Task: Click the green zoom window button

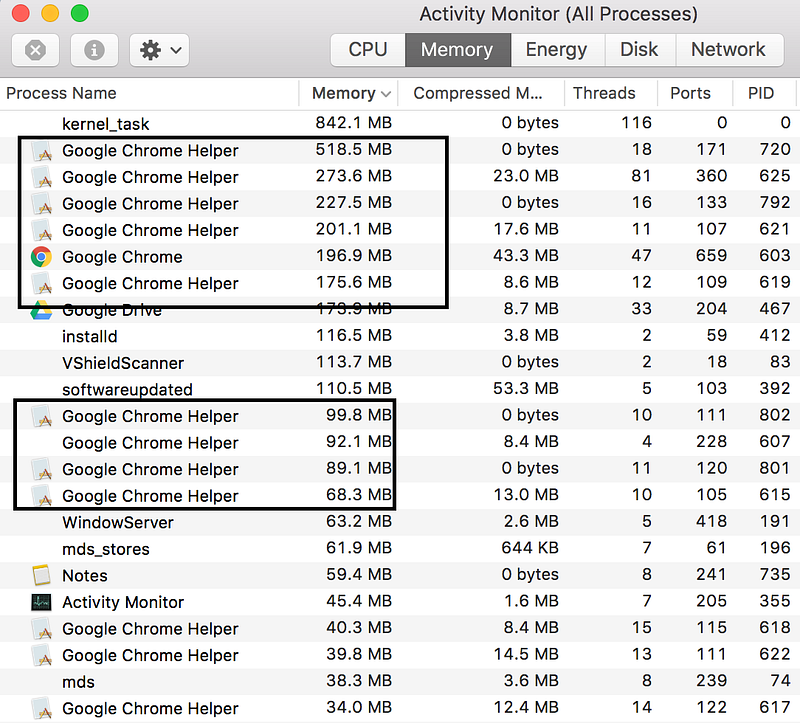Action: [80, 13]
